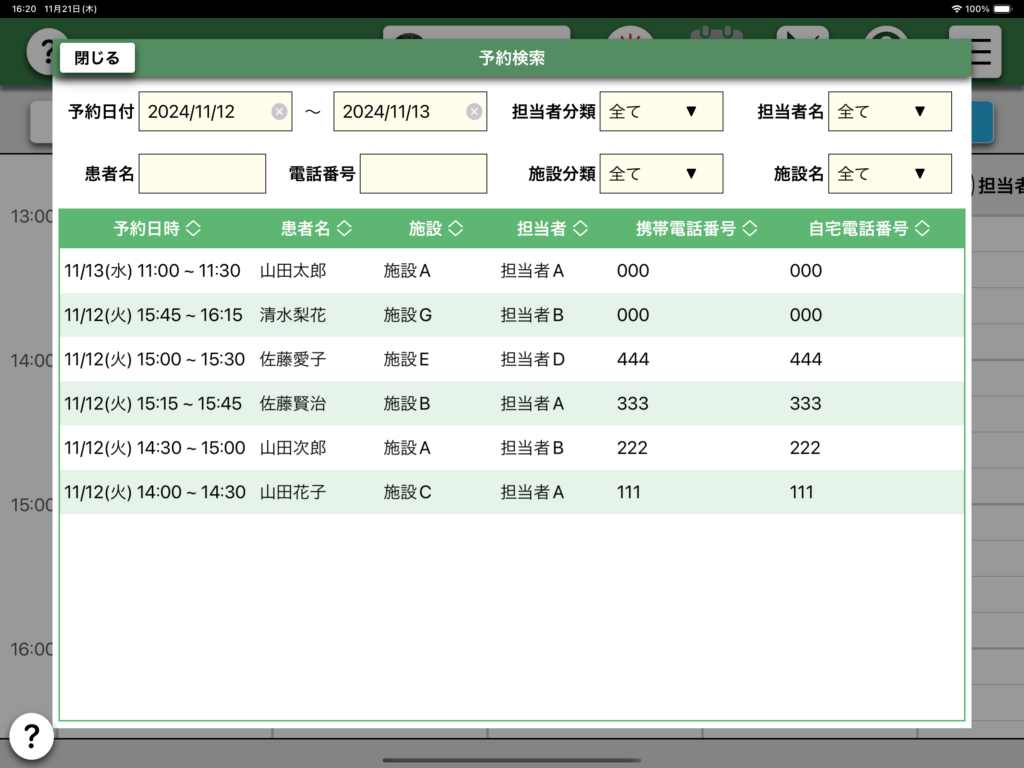Viewport: 1024px width, 768px height.
Task: Sort by 担当者 column sort icon
Action: [580, 229]
